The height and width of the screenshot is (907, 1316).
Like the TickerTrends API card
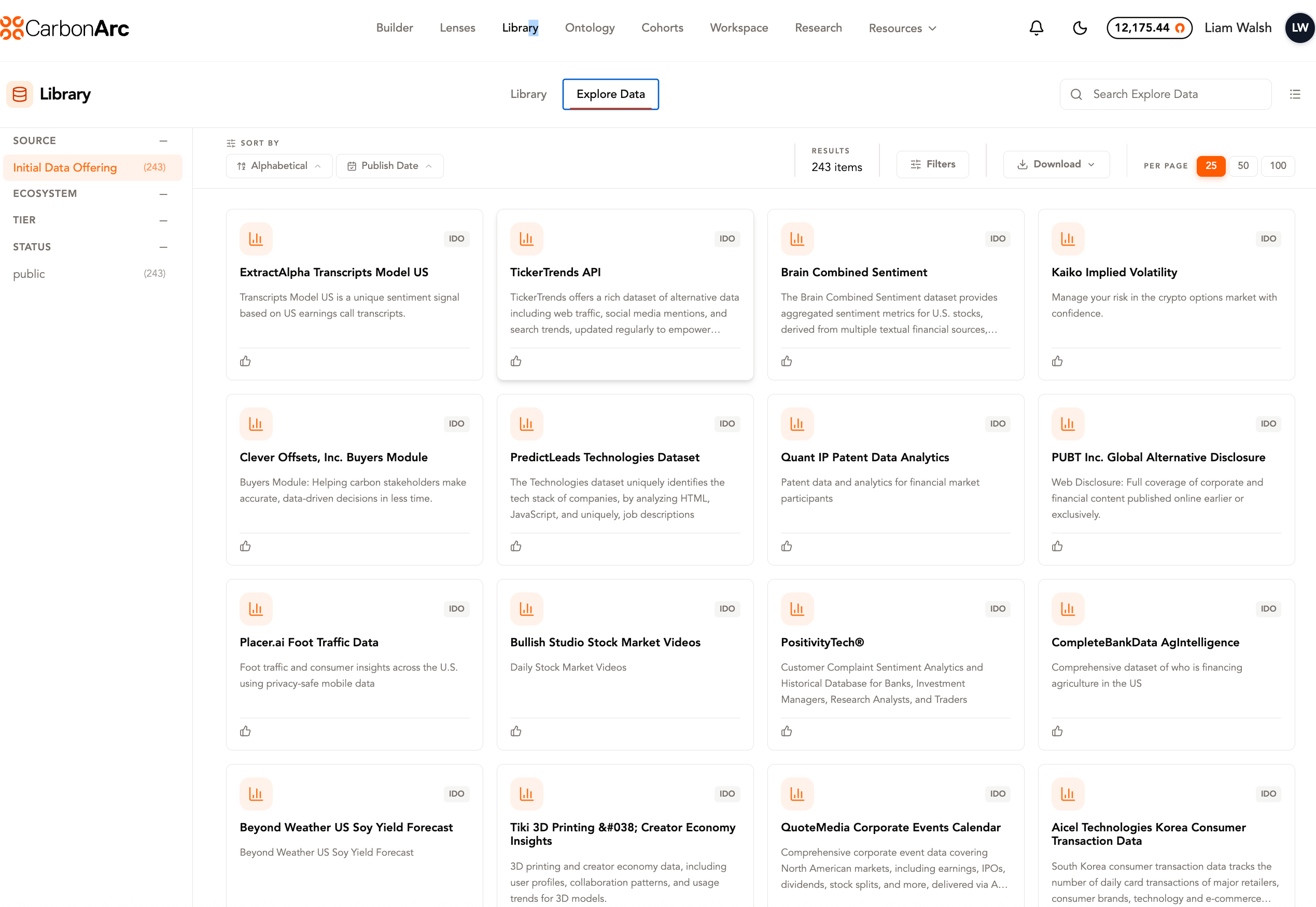[516, 361]
